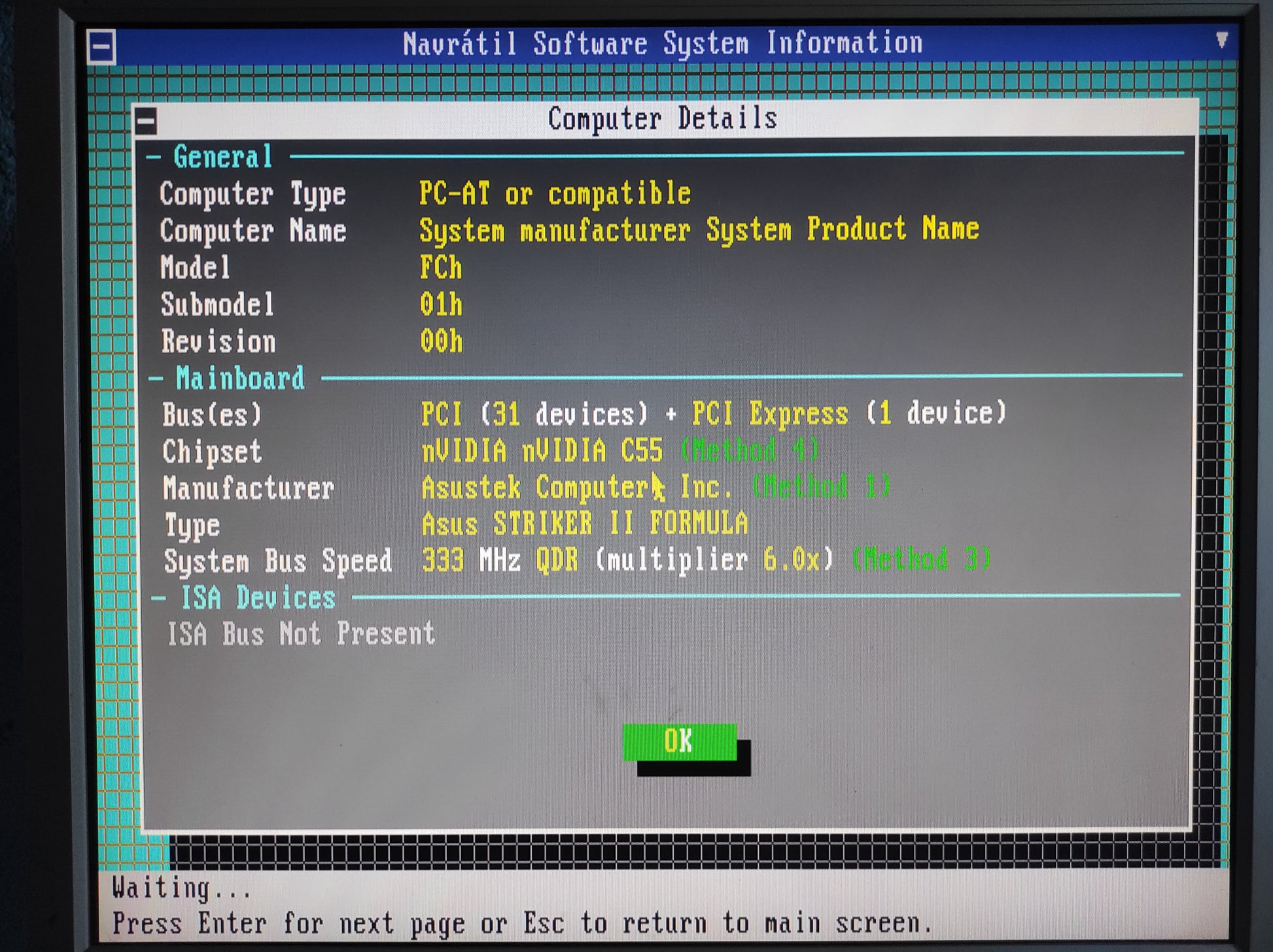Select the PC-AT or compatible value
Viewport: 1273px width, 952px height.
[554, 194]
